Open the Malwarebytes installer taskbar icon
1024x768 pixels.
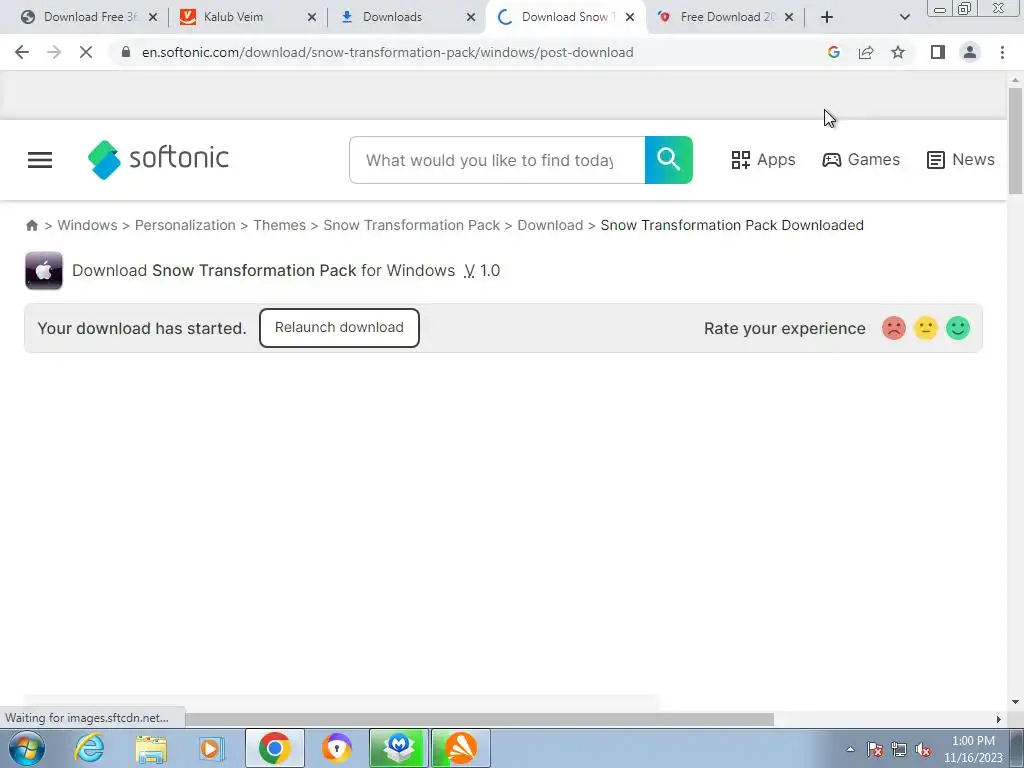398,748
